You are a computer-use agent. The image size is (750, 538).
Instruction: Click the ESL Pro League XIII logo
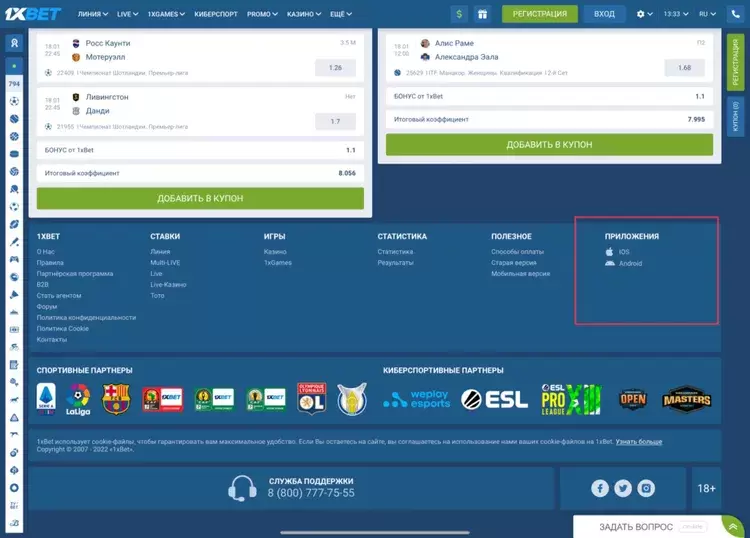pos(571,399)
